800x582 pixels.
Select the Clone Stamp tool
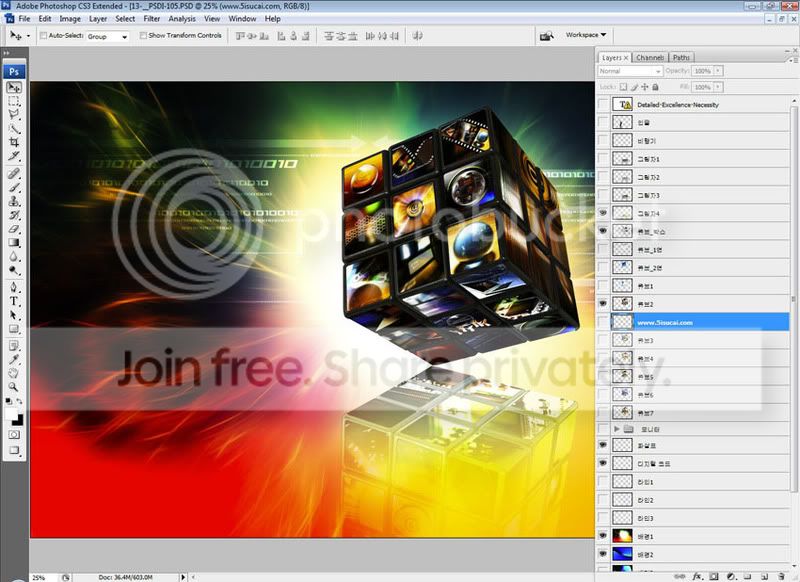14,201
